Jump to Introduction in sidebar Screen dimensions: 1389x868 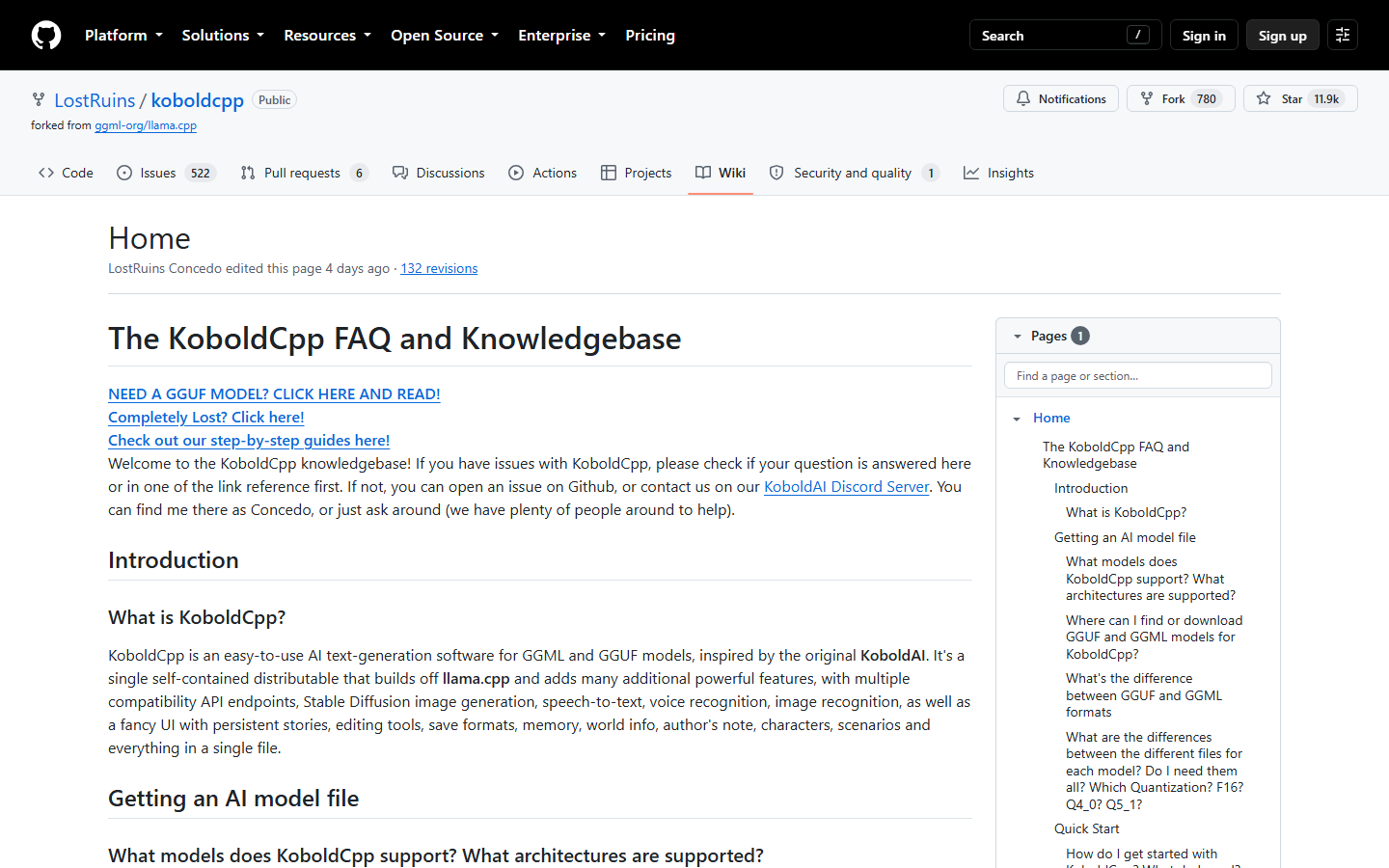coord(1091,488)
